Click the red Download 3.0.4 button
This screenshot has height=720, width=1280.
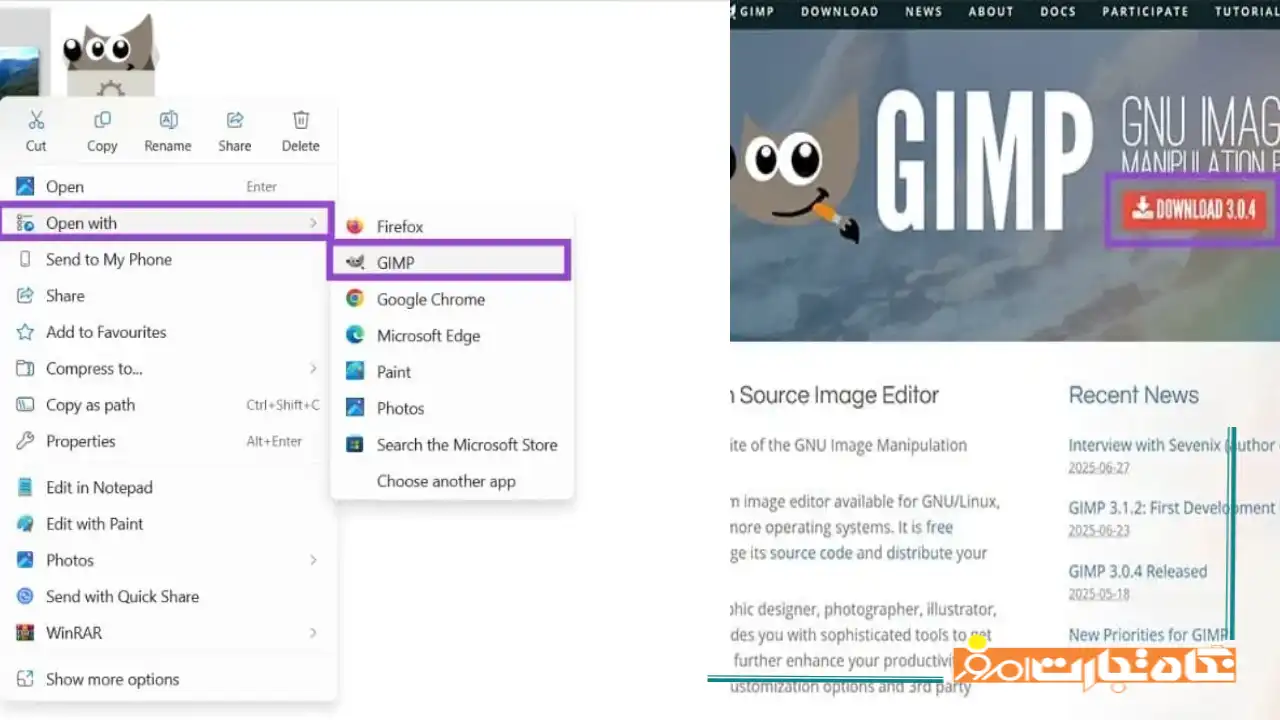coord(1192,210)
